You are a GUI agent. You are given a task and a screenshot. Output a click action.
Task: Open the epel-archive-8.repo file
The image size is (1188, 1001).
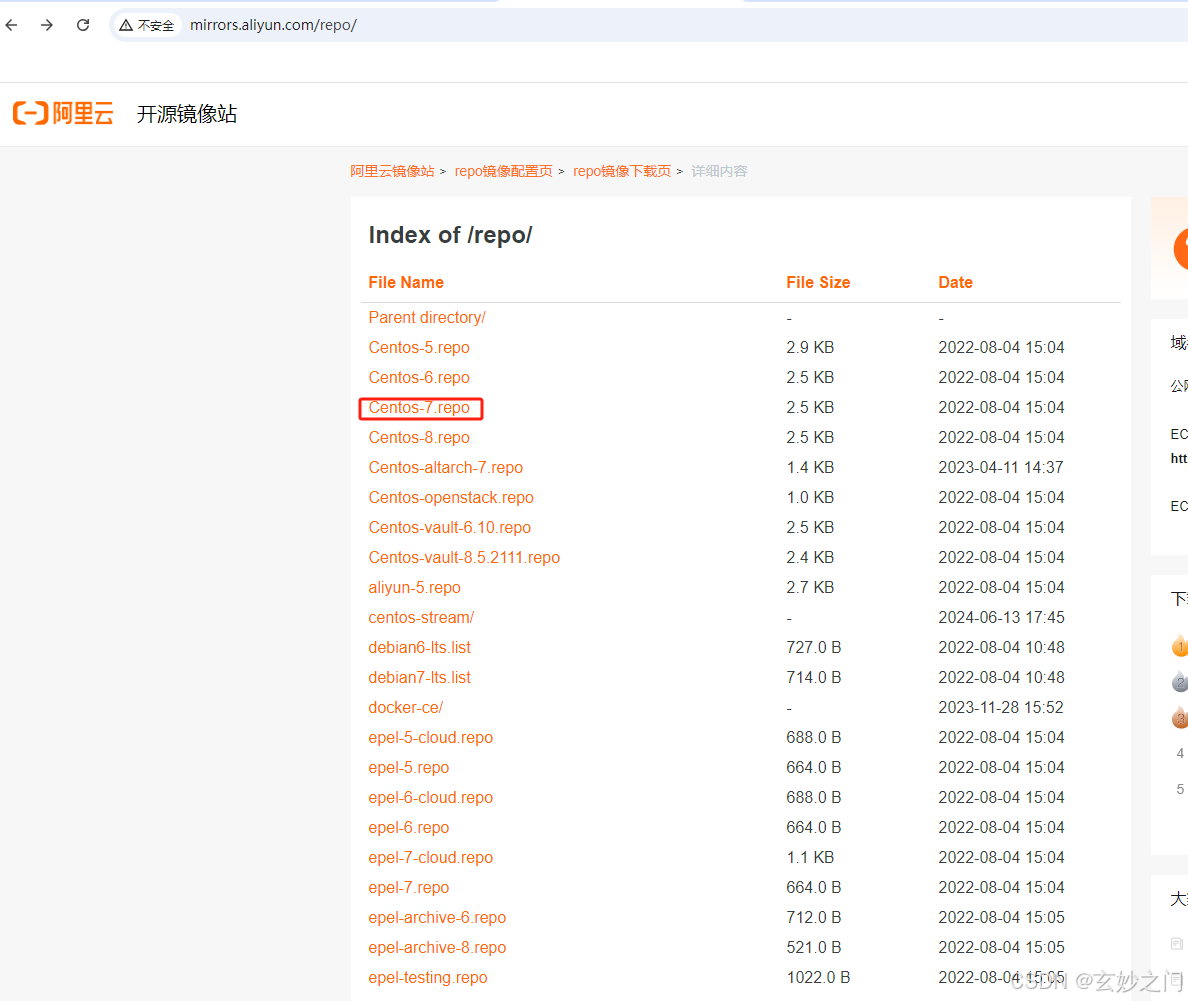pos(437,947)
